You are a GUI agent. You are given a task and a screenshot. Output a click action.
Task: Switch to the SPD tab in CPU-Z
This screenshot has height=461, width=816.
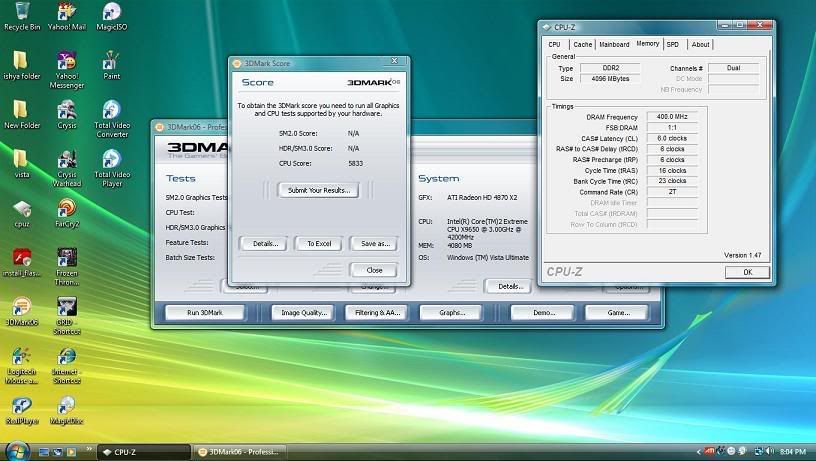coord(673,44)
